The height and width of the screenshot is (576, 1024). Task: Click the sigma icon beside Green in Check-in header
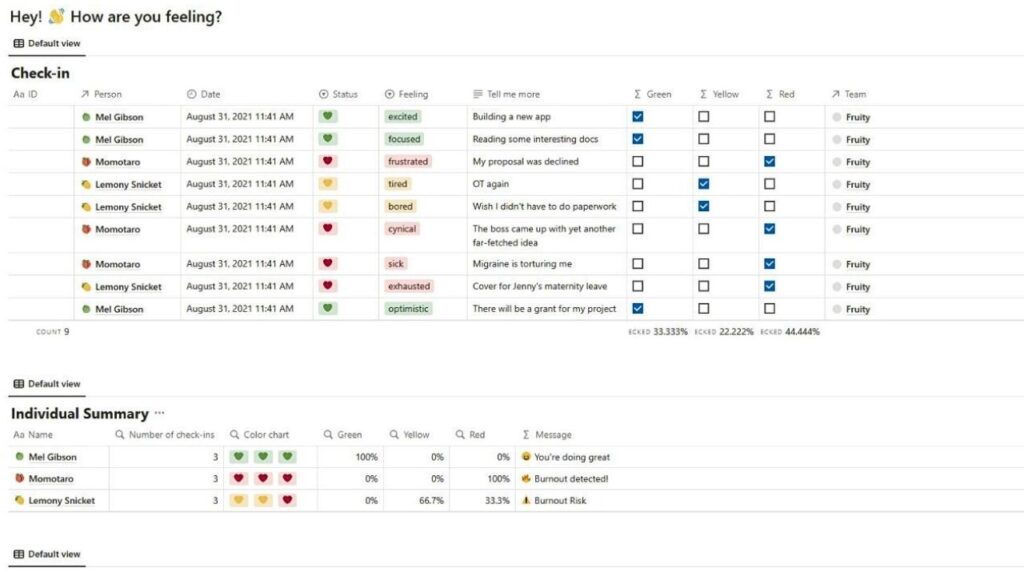click(637, 94)
